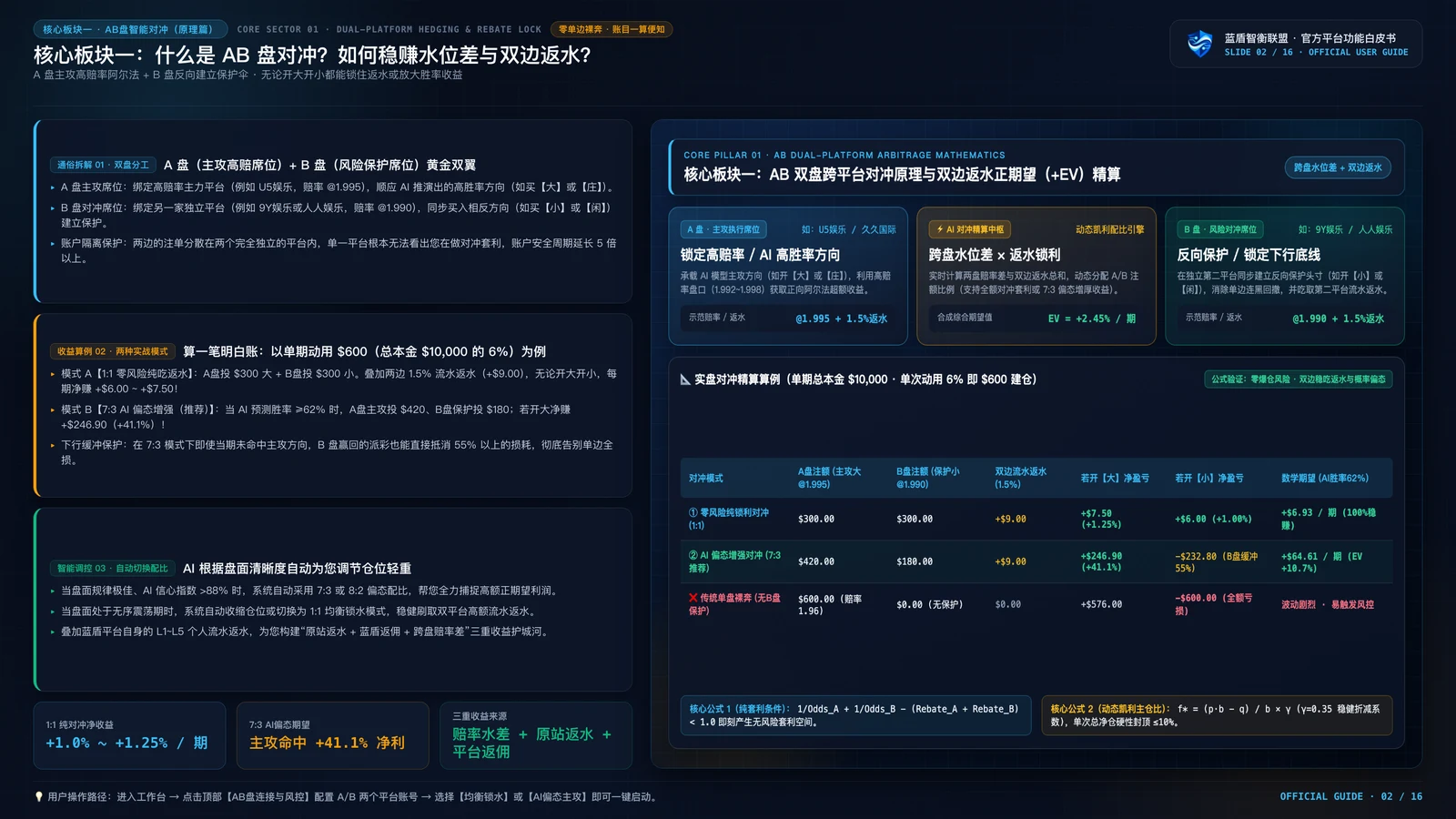Click the chart icon beside 实盘对冲精算算例
1456x819 pixels.
pos(685,379)
